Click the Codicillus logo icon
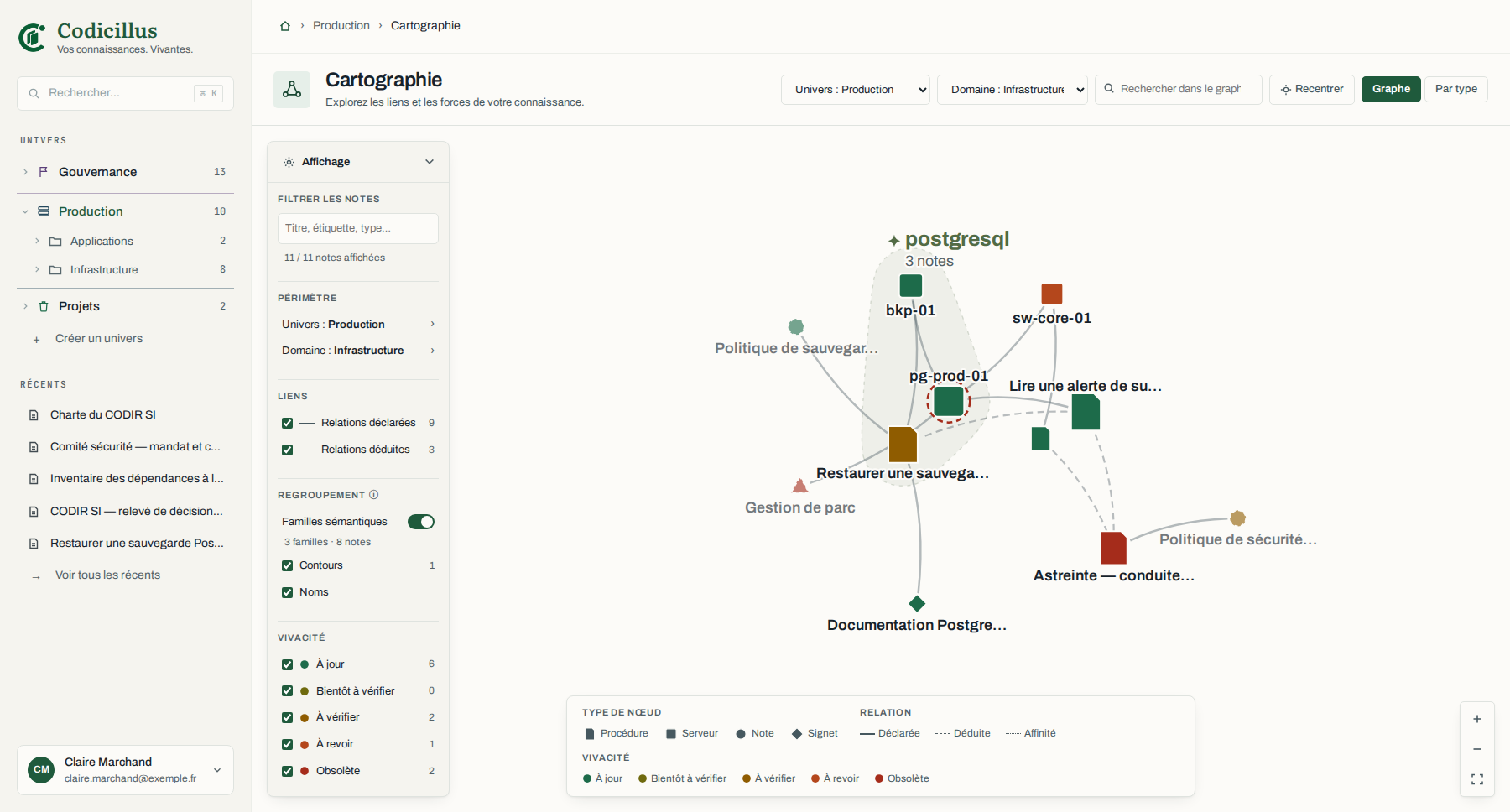This screenshot has height=812, width=1510. click(32, 38)
